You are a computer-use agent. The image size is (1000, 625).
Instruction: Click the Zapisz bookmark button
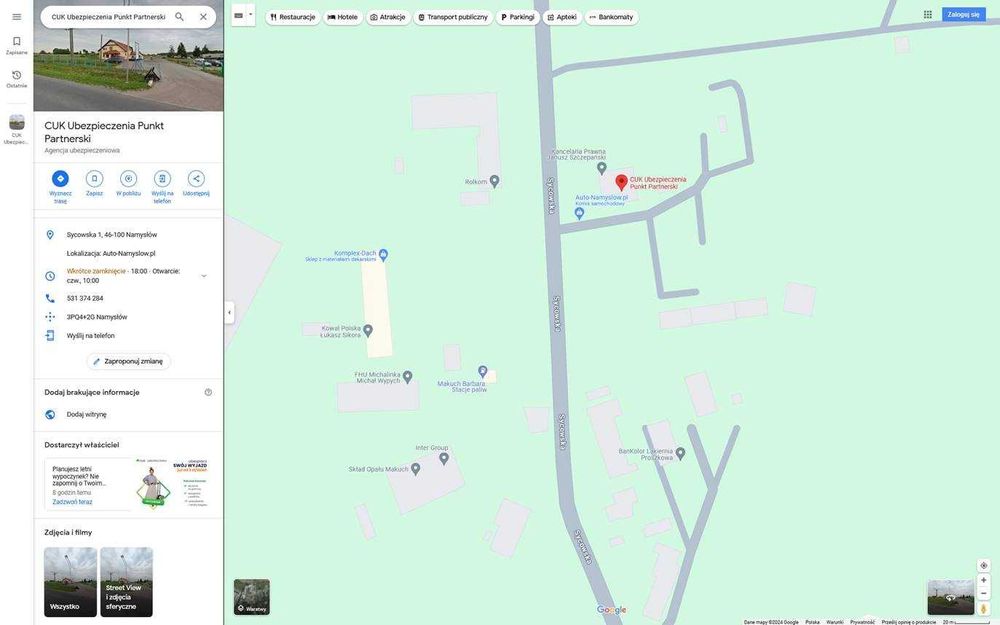point(94,183)
